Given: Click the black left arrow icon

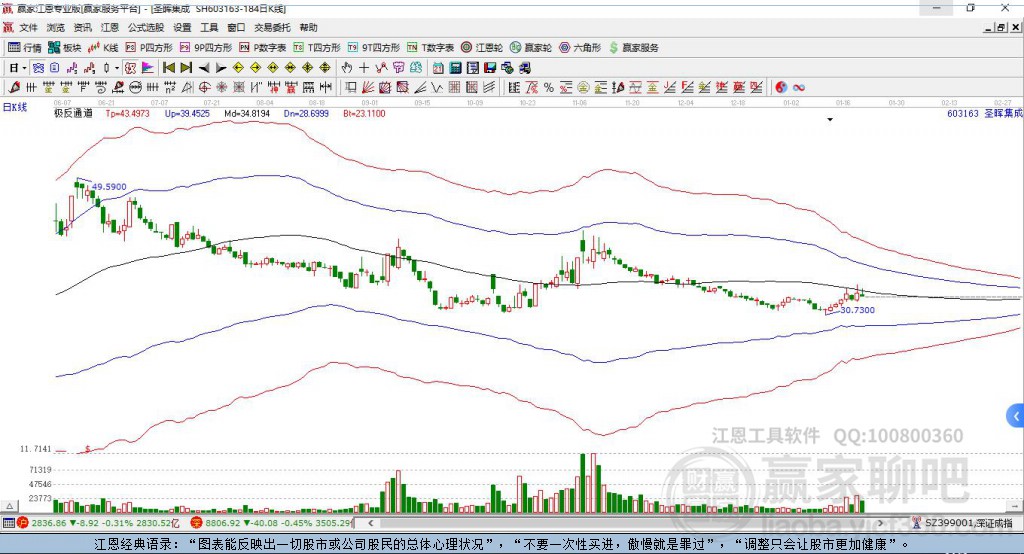Looking at the screenshot, I should click(x=204, y=68).
